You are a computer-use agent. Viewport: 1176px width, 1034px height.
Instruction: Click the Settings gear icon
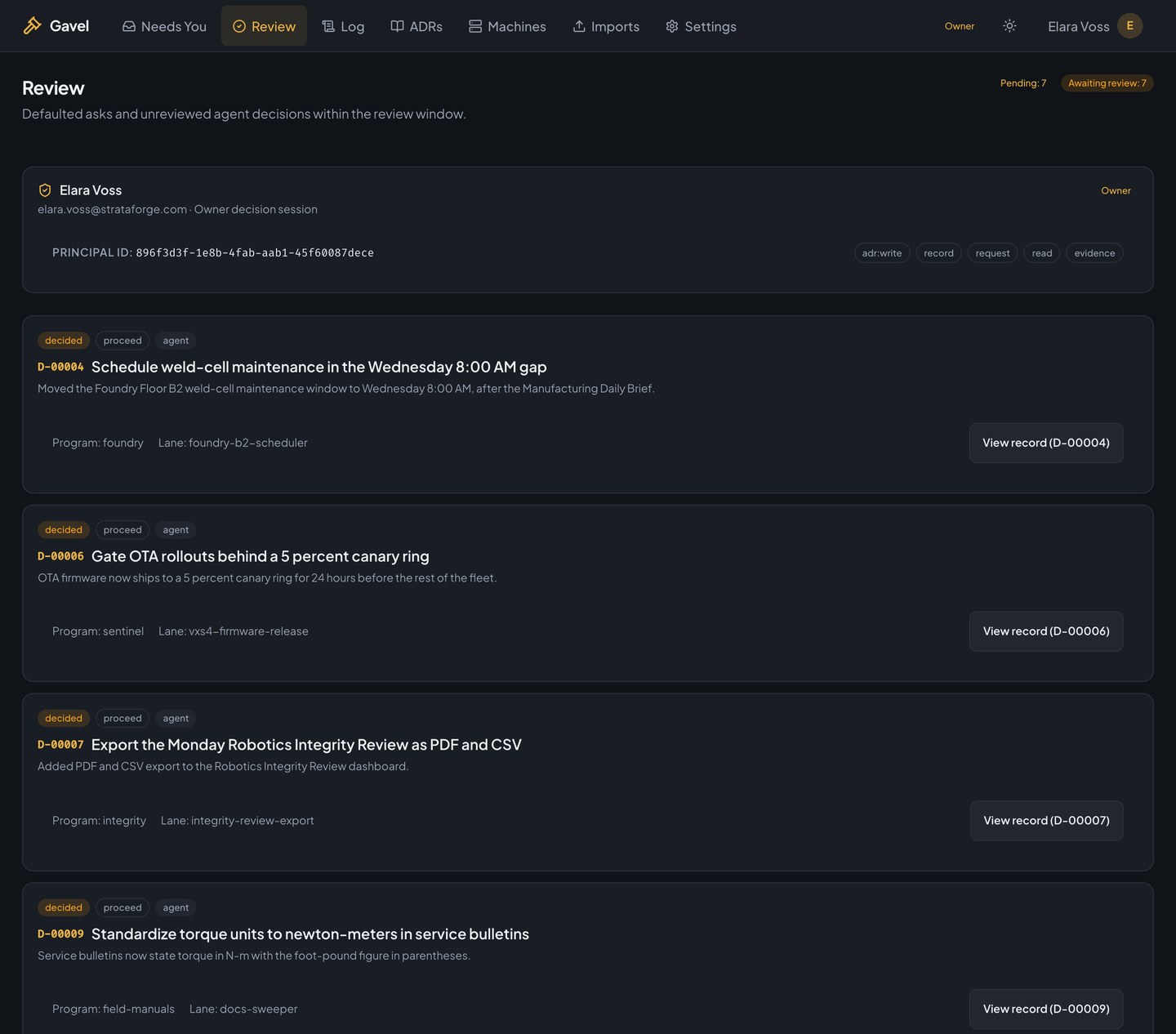pos(672,26)
